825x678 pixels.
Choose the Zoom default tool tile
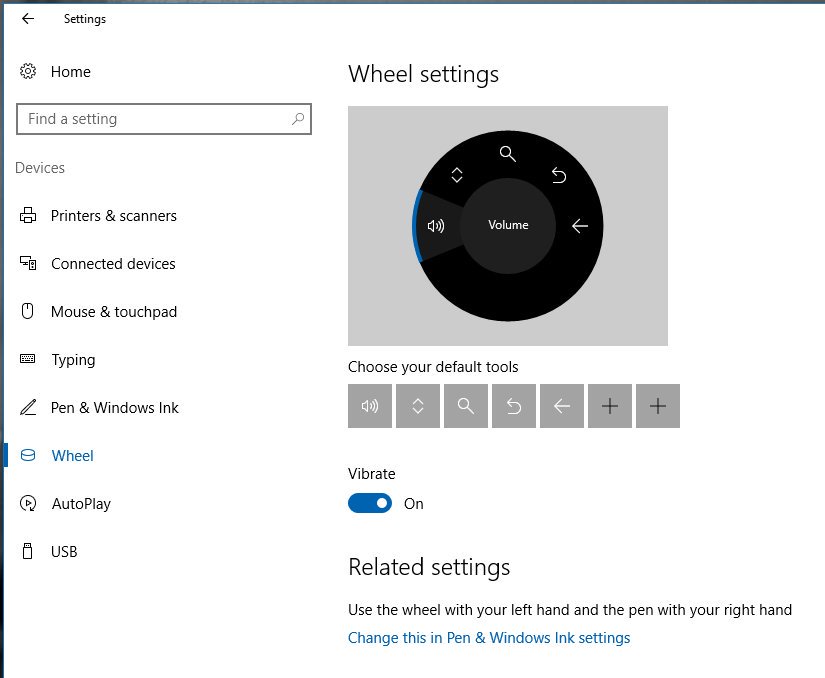pyautogui.click(x=466, y=406)
